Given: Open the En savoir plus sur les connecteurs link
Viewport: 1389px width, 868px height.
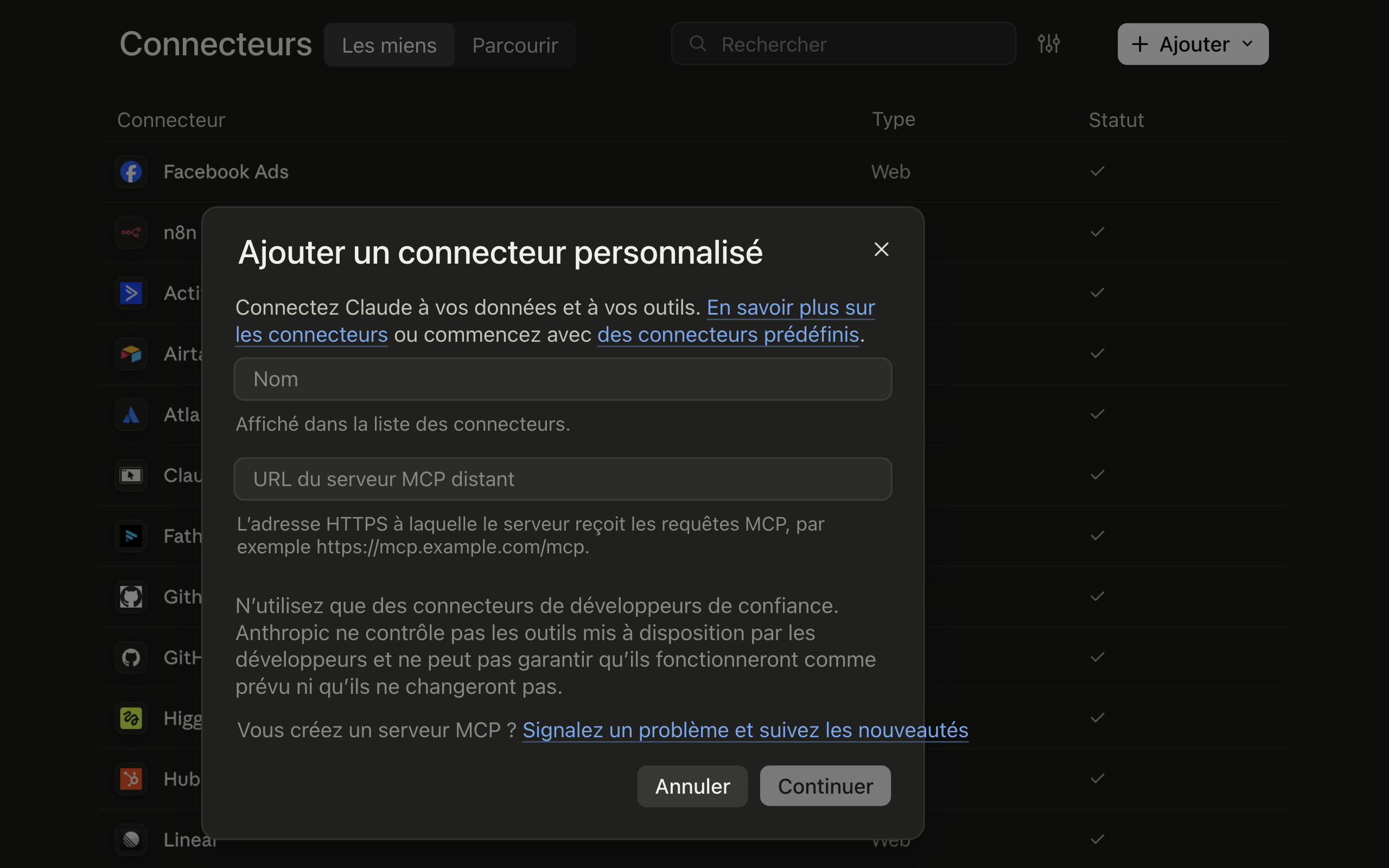Looking at the screenshot, I should pos(555,321).
